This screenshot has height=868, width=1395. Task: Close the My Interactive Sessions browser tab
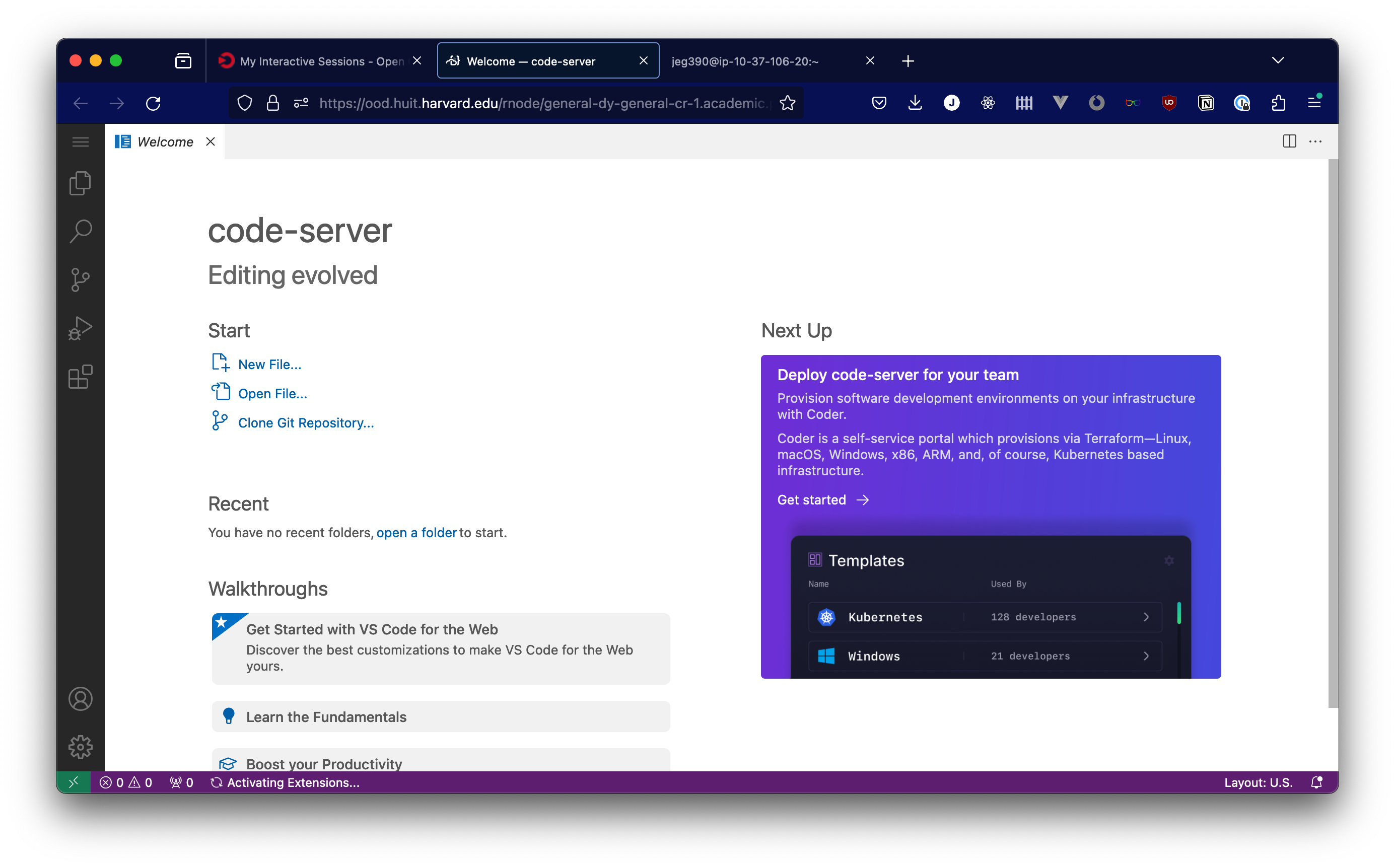click(x=417, y=61)
